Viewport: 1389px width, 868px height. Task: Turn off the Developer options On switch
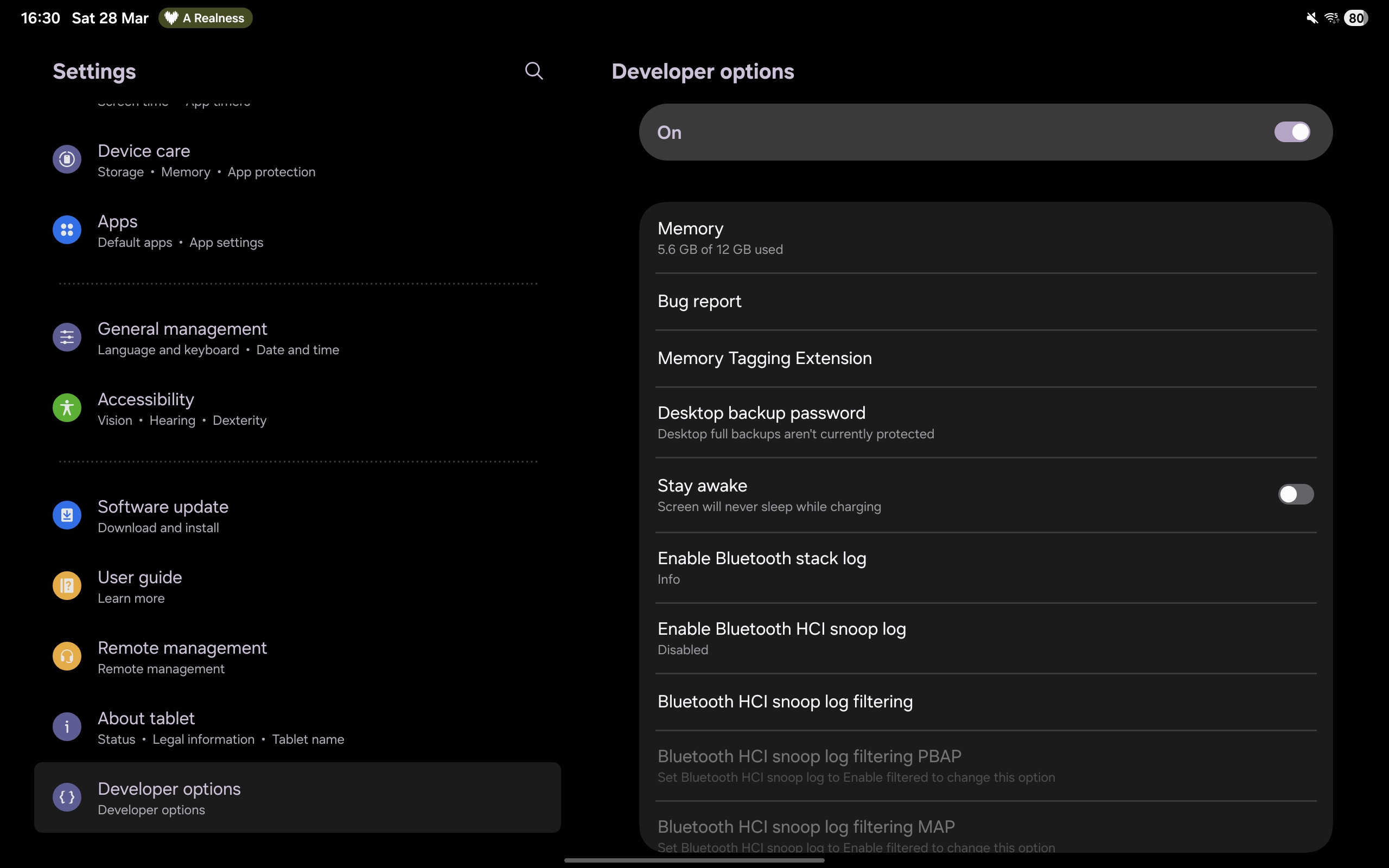tap(1292, 132)
